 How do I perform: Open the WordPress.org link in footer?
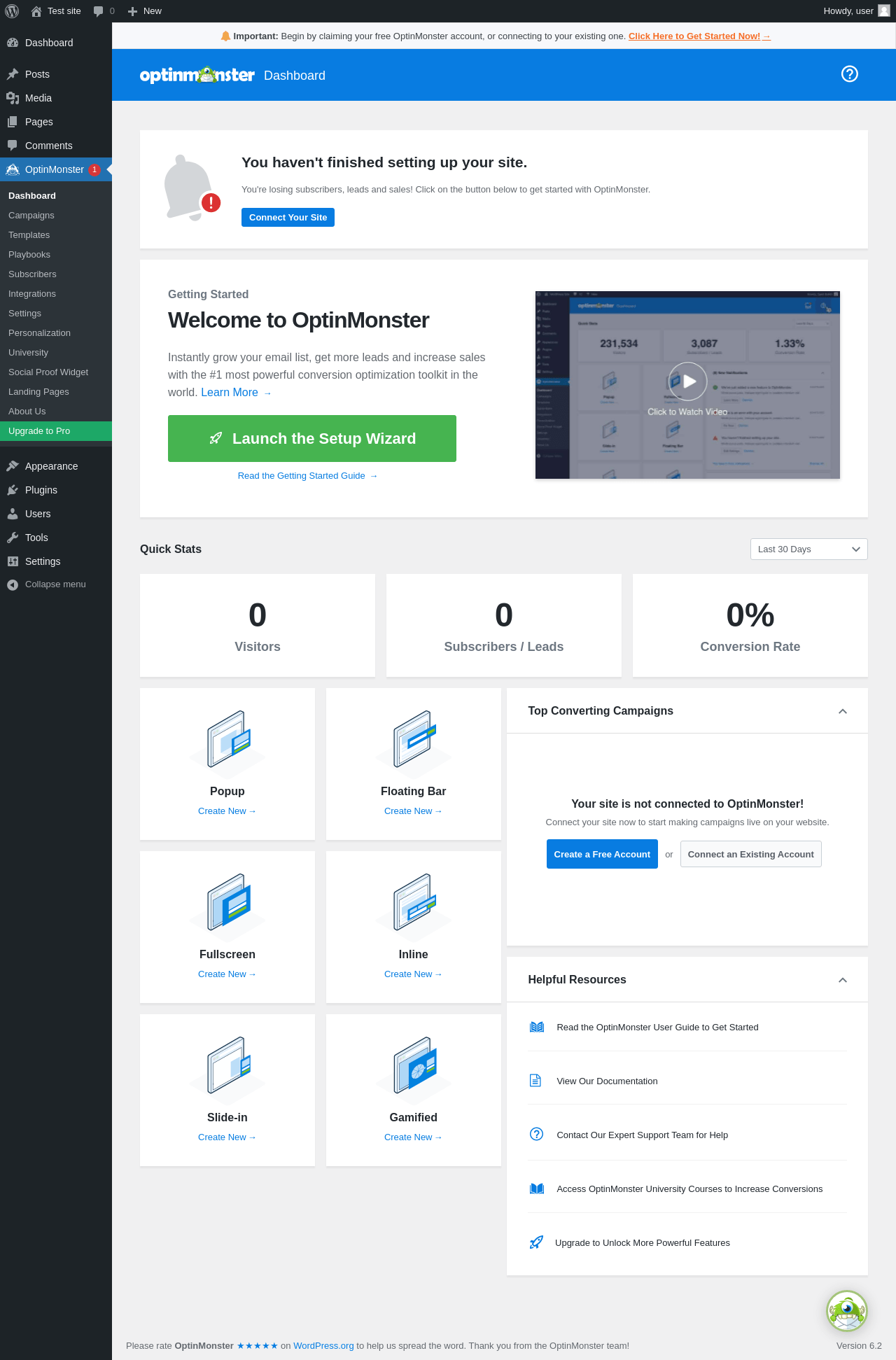323,1345
